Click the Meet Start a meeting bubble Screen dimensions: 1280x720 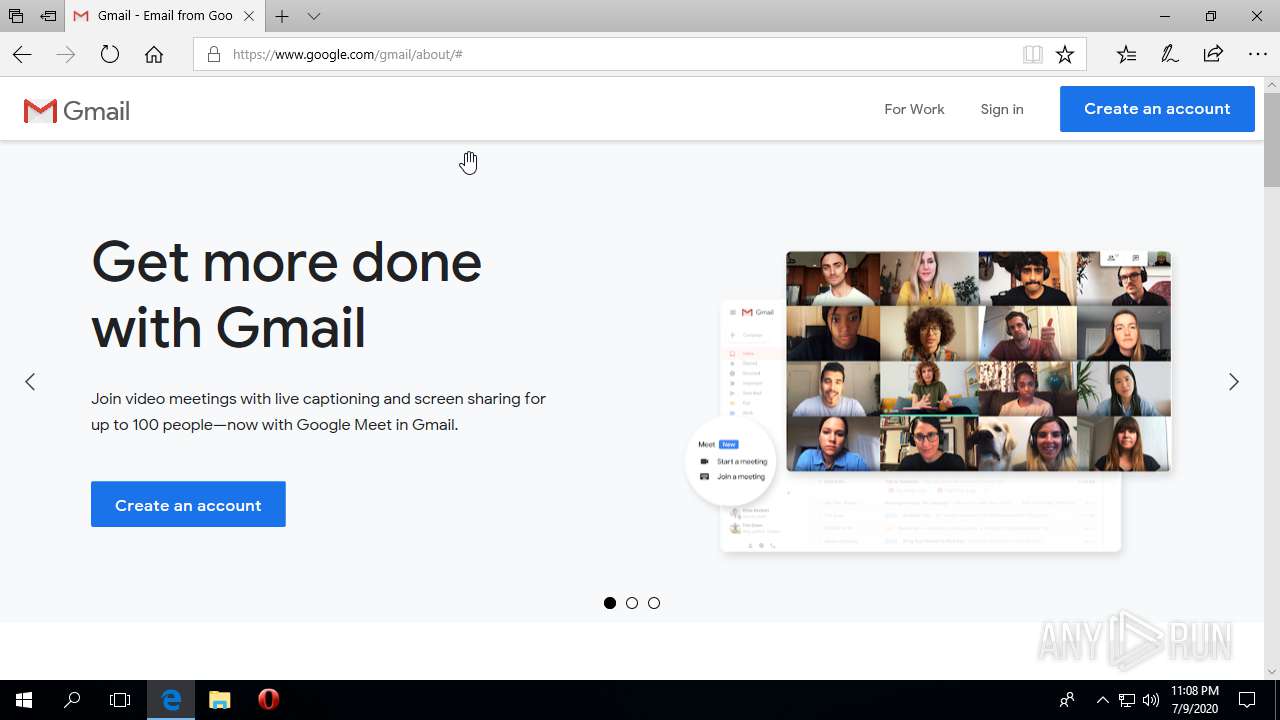[x=732, y=461]
